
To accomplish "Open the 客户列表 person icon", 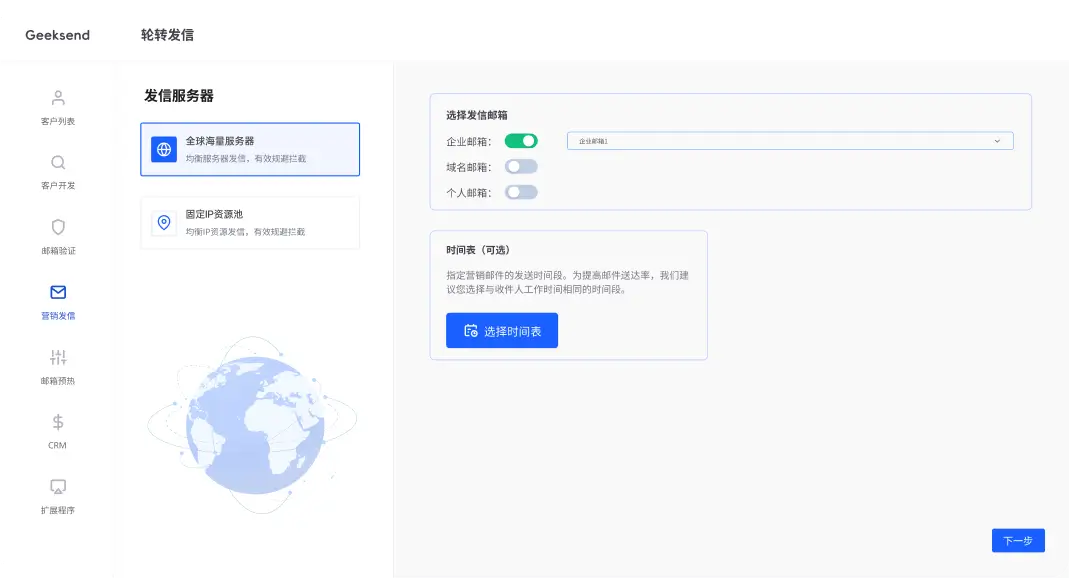I will [x=58, y=98].
